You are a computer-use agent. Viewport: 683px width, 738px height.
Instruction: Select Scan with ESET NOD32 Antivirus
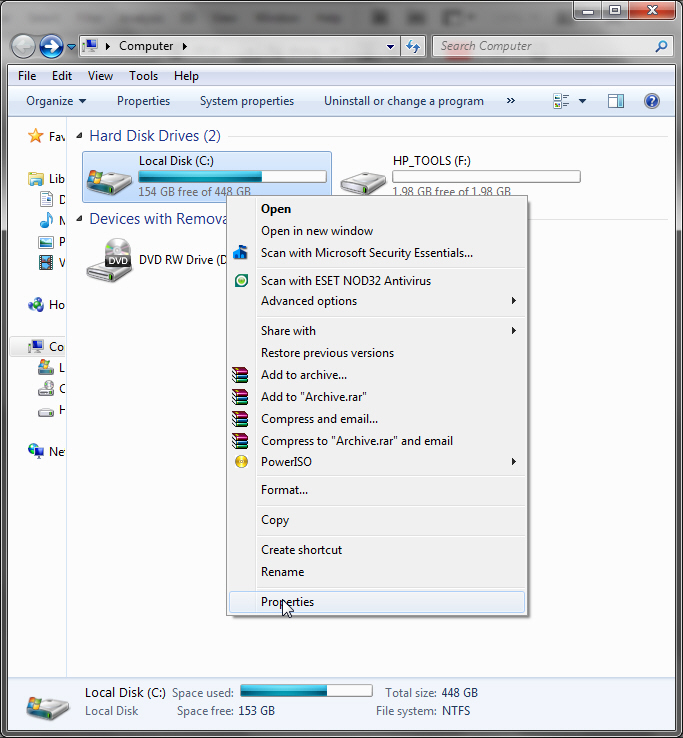tap(345, 281)
